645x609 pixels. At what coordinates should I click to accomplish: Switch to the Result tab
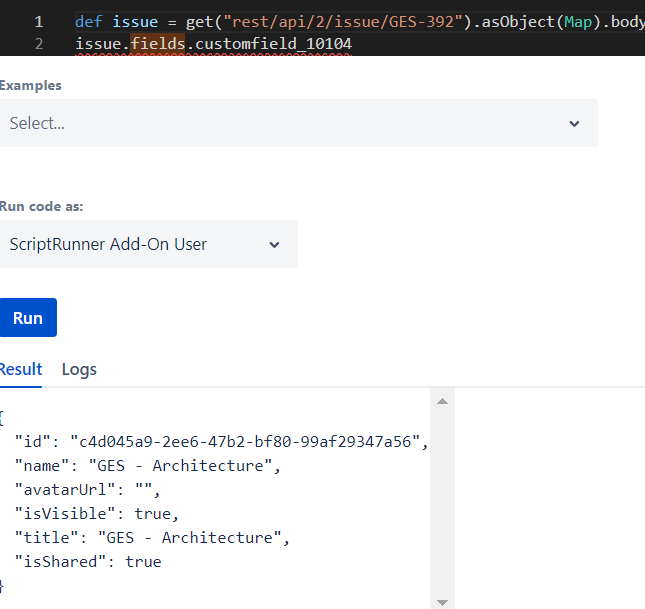21,369
